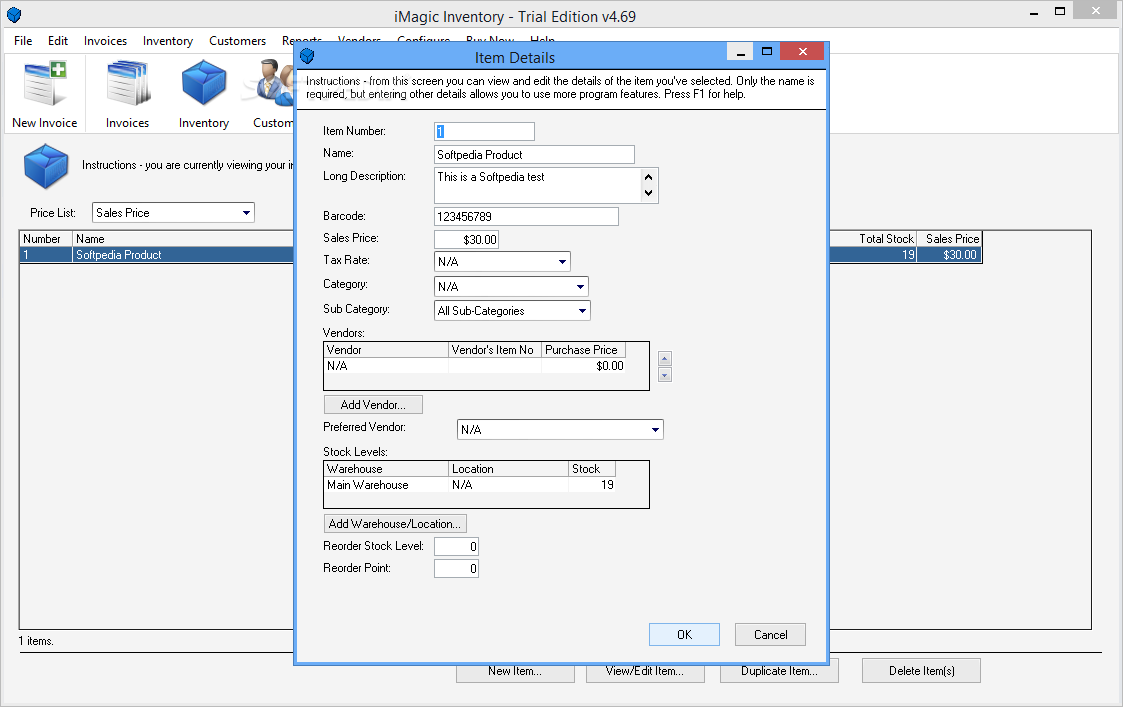
Task: Click the Name column header in main list
Action: (x=183, y=239)
